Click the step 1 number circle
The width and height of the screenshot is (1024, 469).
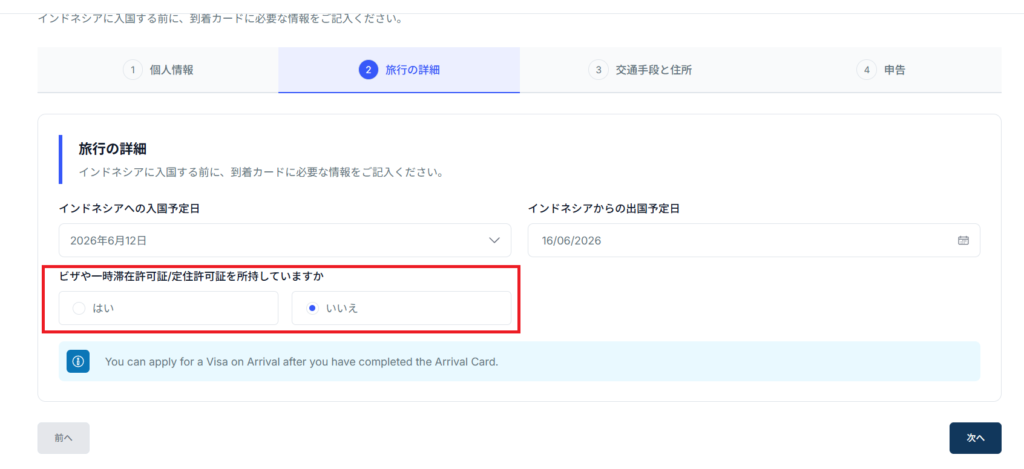(133, 70)
